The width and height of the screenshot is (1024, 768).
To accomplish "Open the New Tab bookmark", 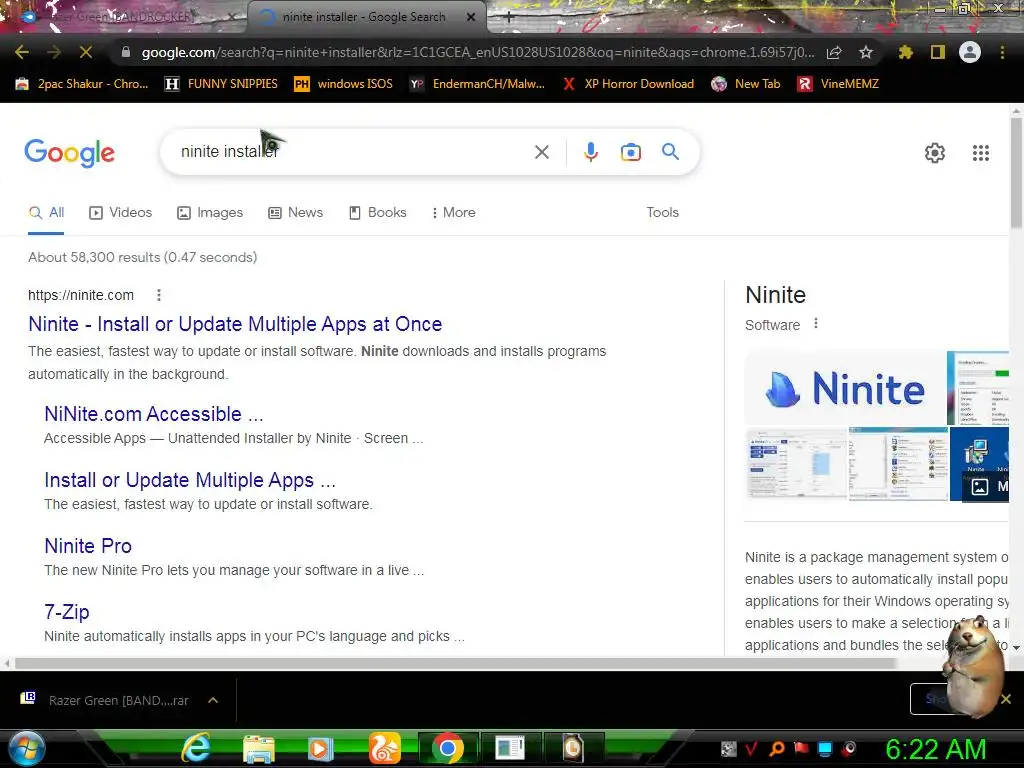I will (746, 84).
